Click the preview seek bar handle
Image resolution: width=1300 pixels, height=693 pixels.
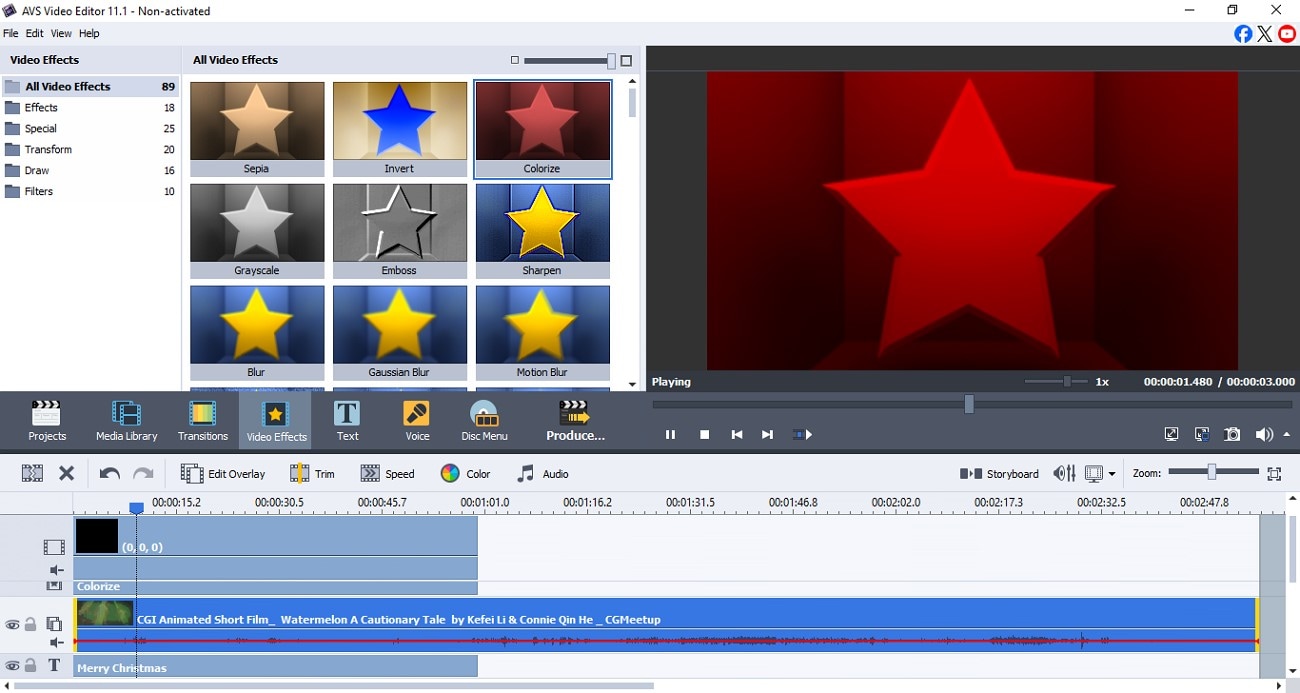[x=969, y=404]
